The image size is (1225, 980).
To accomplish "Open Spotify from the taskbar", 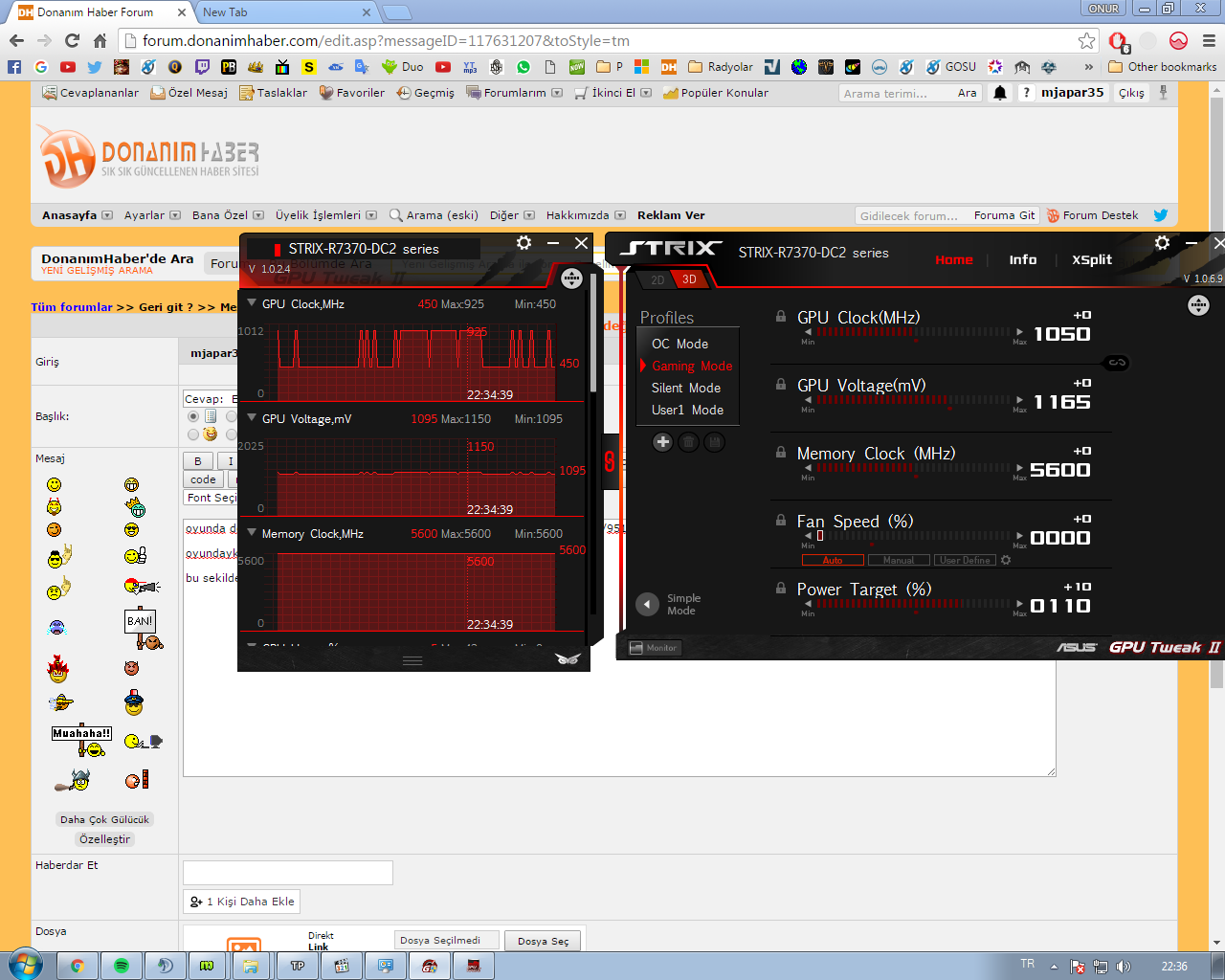I will [122, 966].
